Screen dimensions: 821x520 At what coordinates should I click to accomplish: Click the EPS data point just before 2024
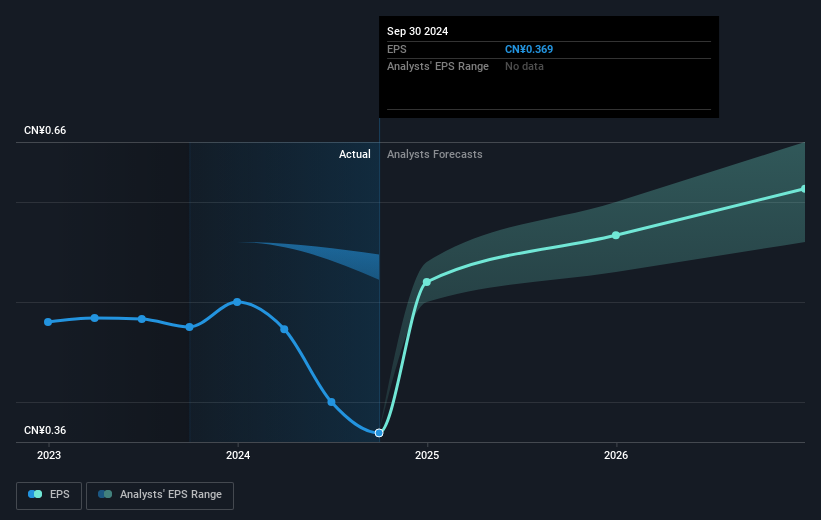(190, 327)
